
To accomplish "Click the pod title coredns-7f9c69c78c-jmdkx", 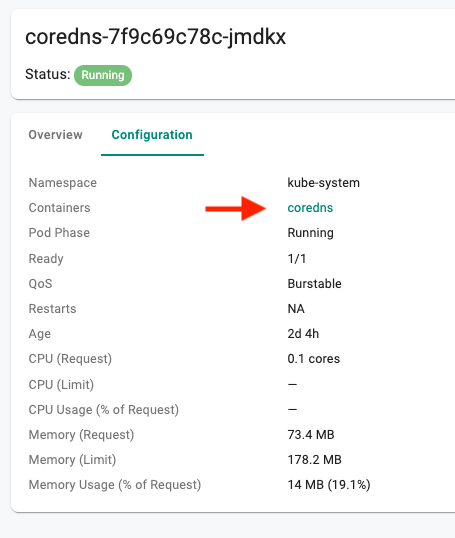I will (155, 37).
